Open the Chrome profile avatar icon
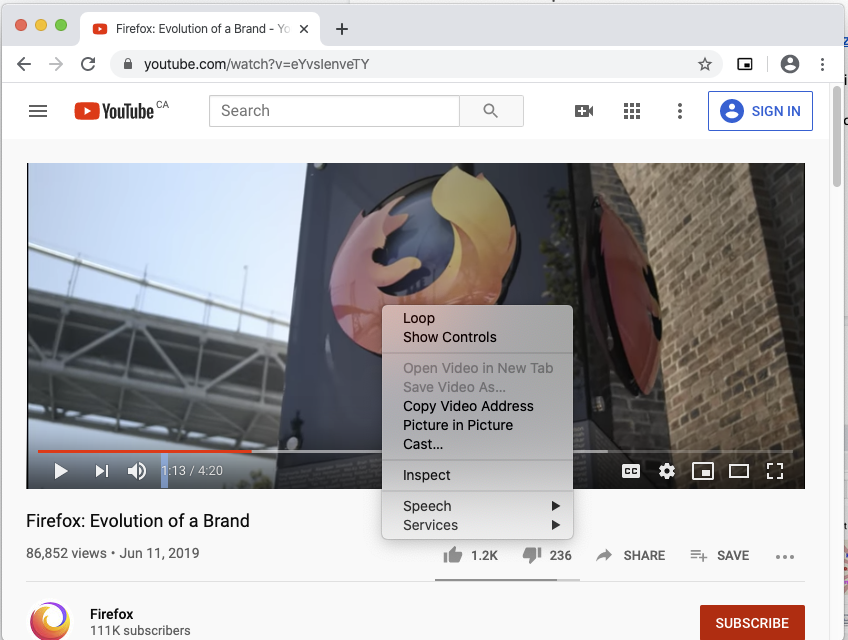This screenshot has height=640, width=848. tap(790, 64)
